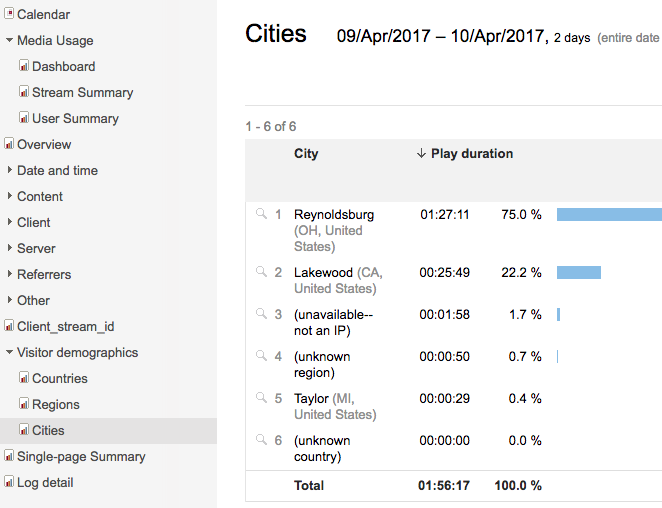Click the report icon beside Countries
Image resolution: width=662 pixels, height=508 pixels.
24,379
